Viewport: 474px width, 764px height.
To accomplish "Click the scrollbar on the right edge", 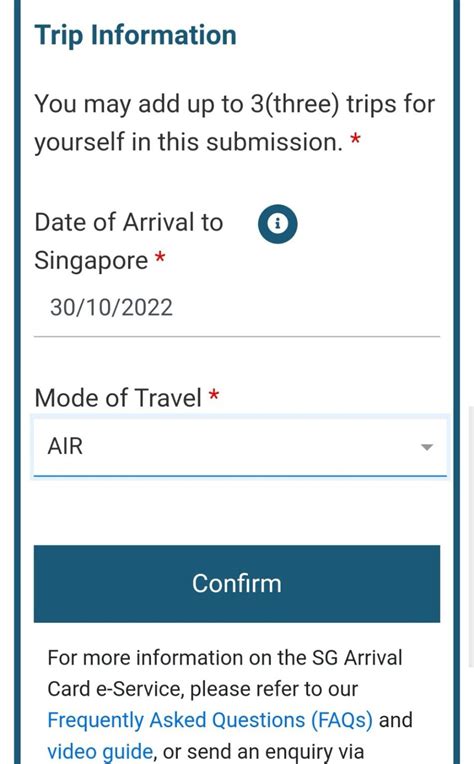I will [471, 536].
